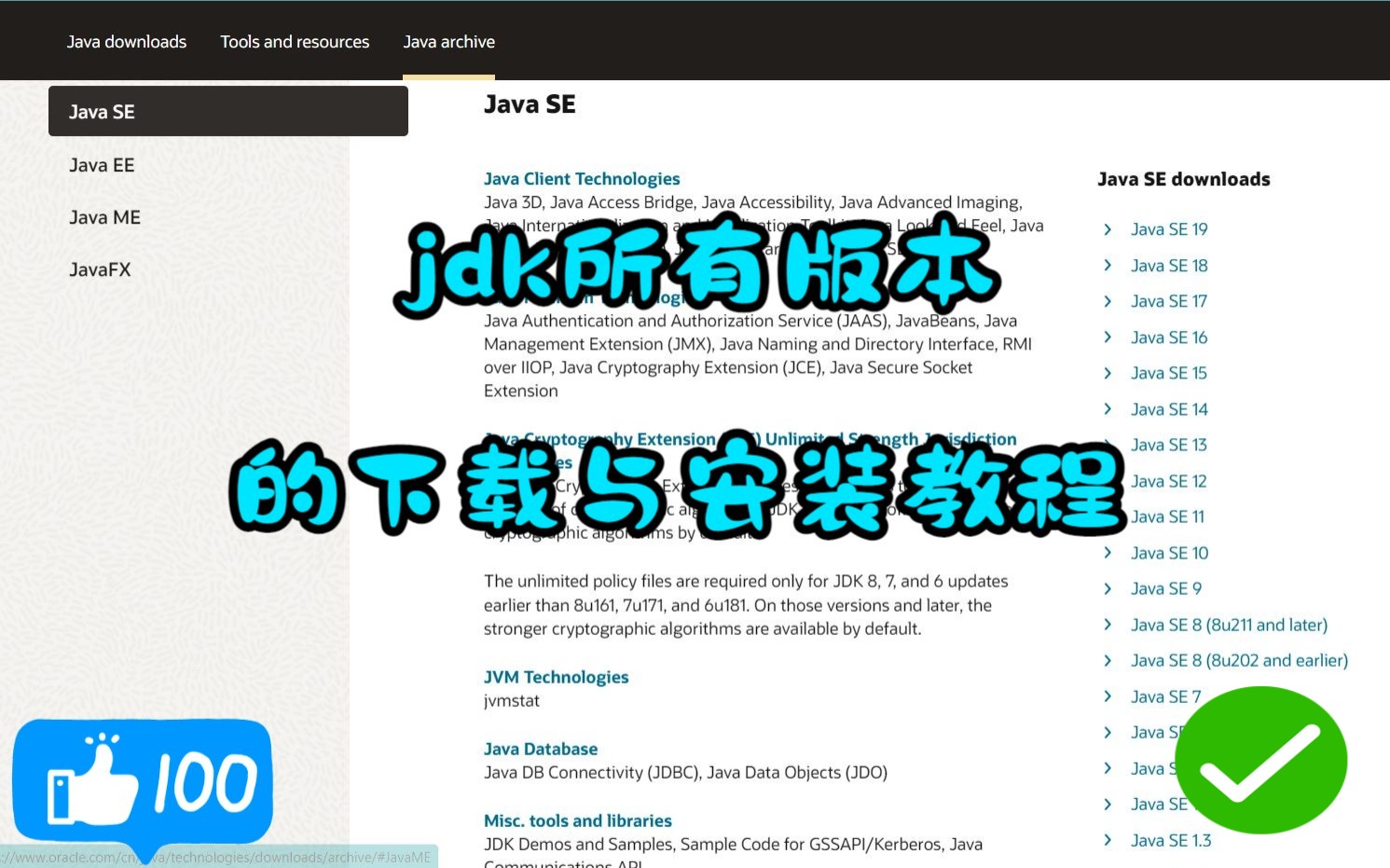
Task: Open the Java Database link
Action: 541,749
